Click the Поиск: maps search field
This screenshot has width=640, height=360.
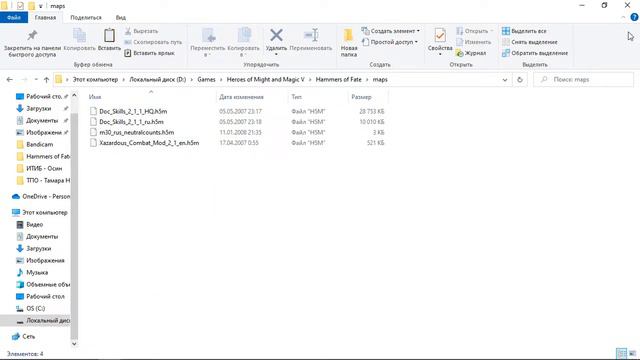point(584,80)
